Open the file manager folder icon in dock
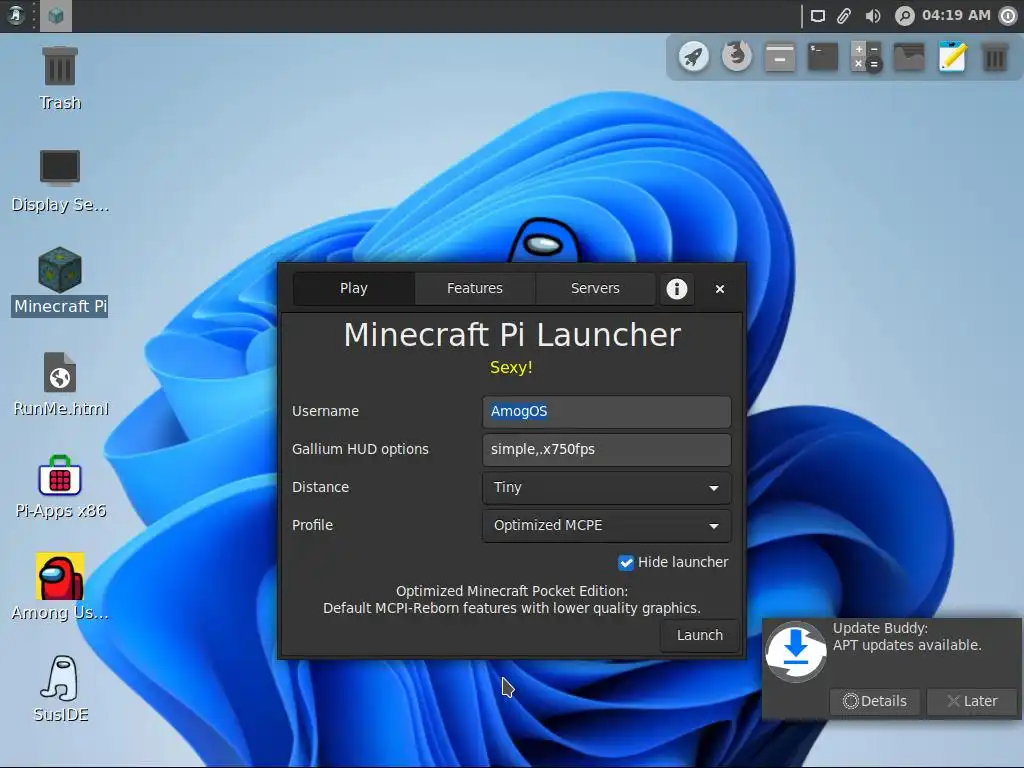The width and height of the screenshot is (1024, 768). point(909,57)
